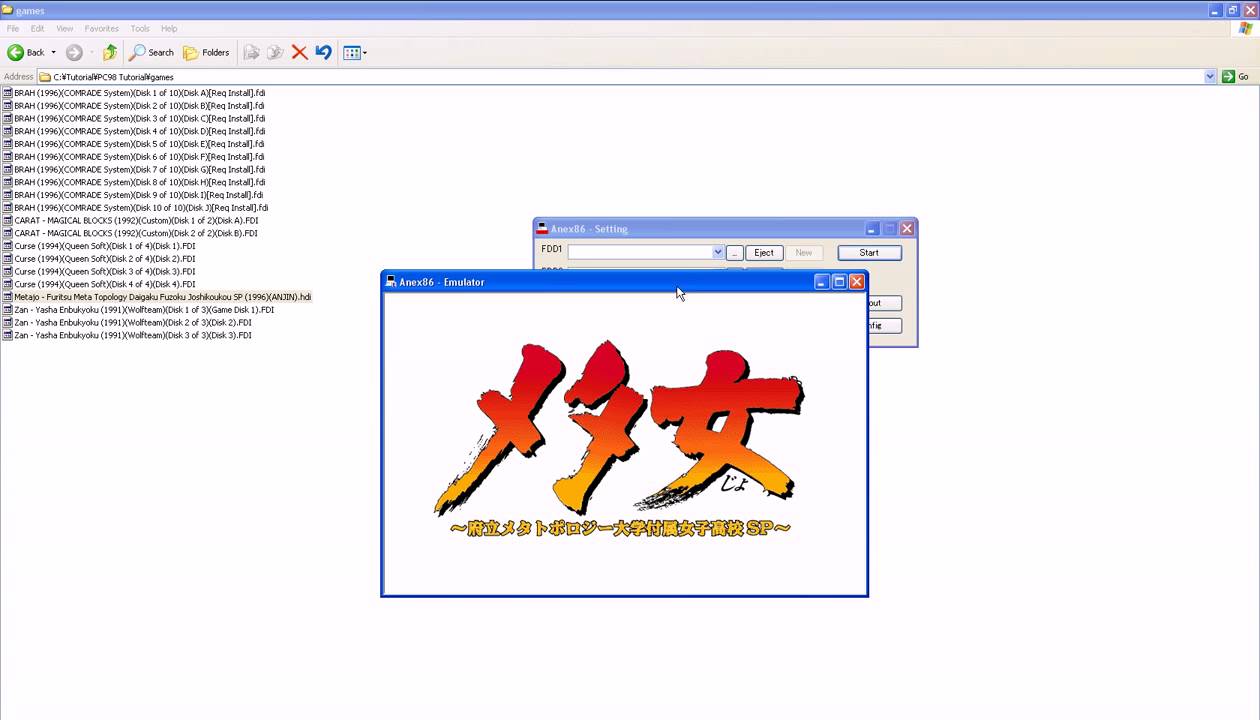Screen dimensions: 1260x720
Task: Open the Views dropdown button
Action: [x=355, y=52]
